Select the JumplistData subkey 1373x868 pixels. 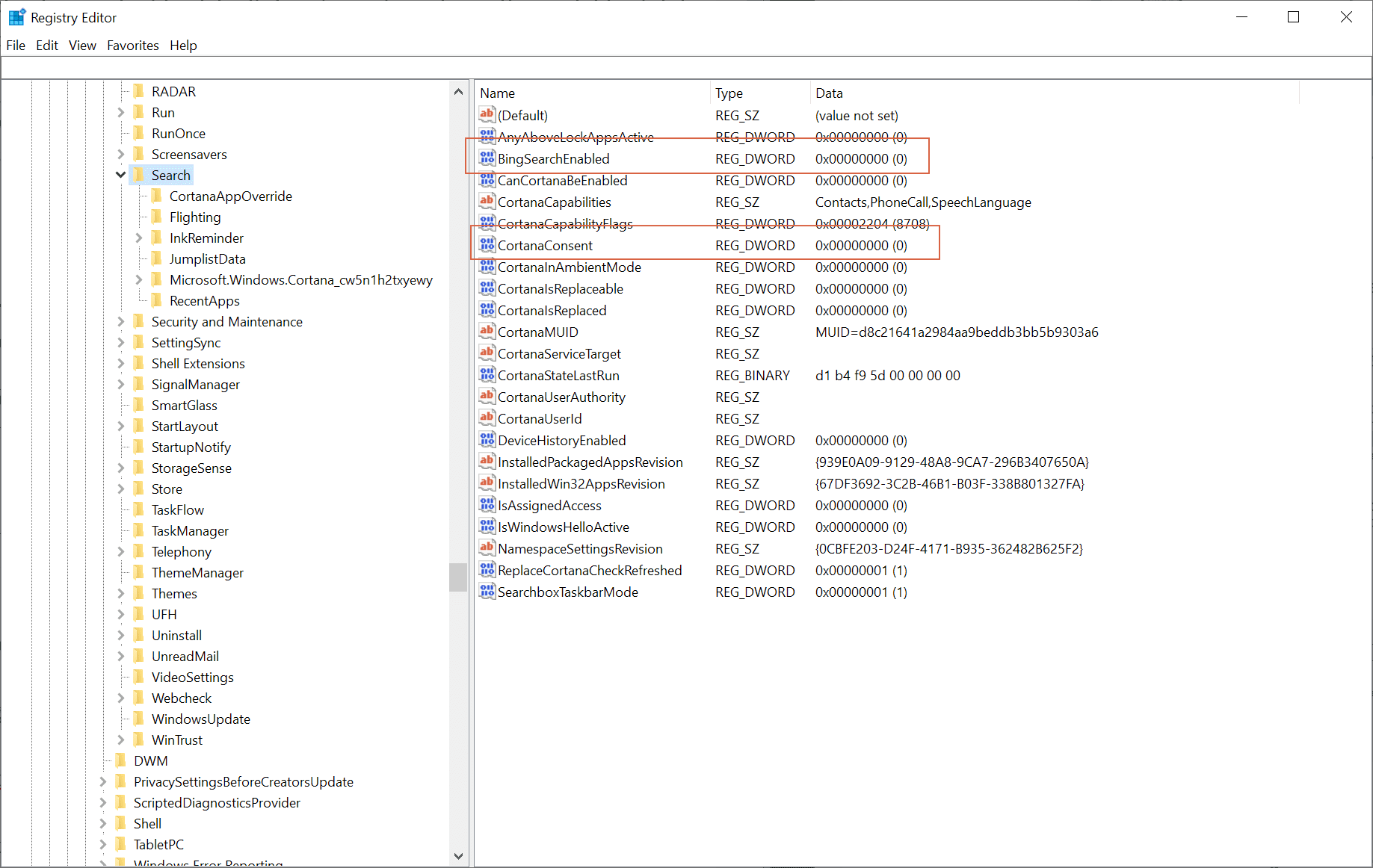click(208, 258)
